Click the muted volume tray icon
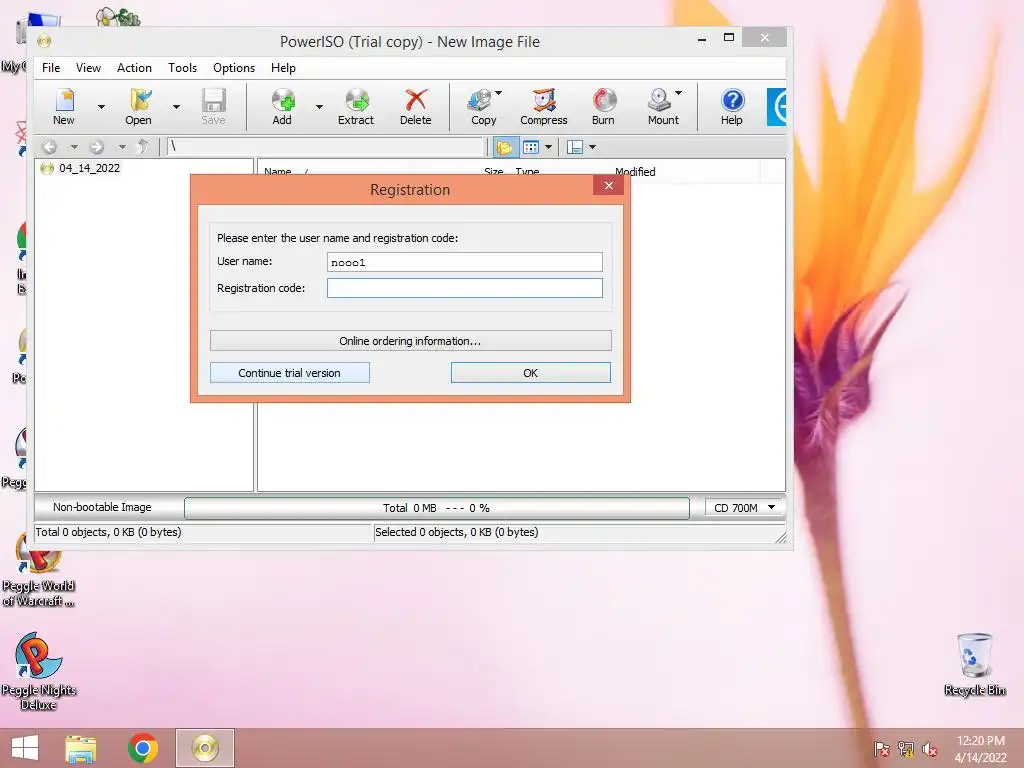Screen dimensions: 1024x768 pyautogui.click(x=930, y=749)
